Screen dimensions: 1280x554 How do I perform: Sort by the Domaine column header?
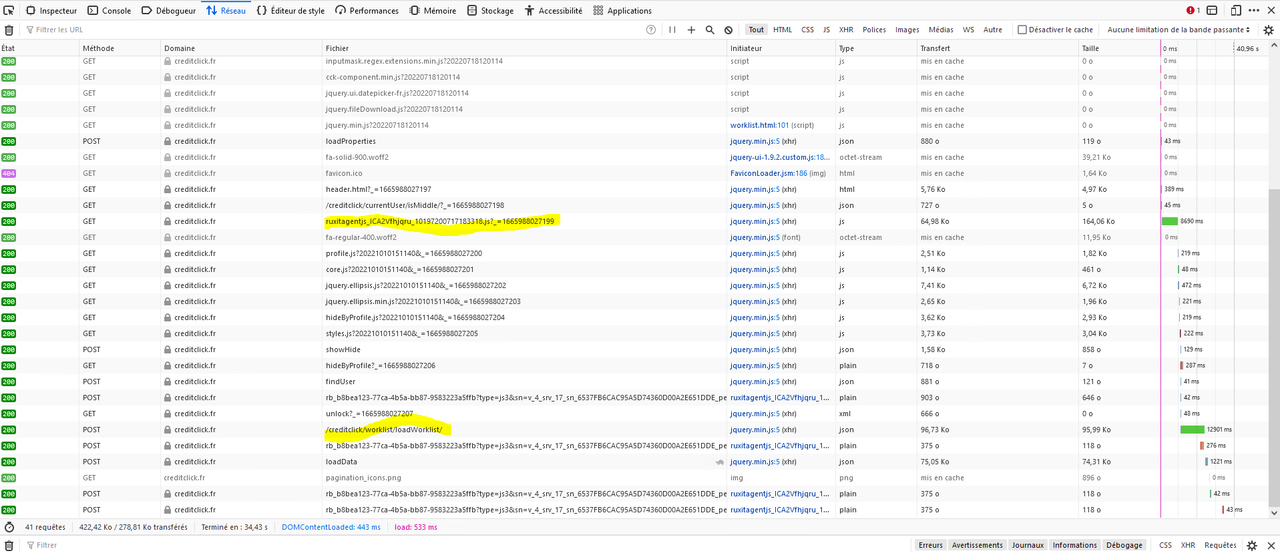pos(241,48)
